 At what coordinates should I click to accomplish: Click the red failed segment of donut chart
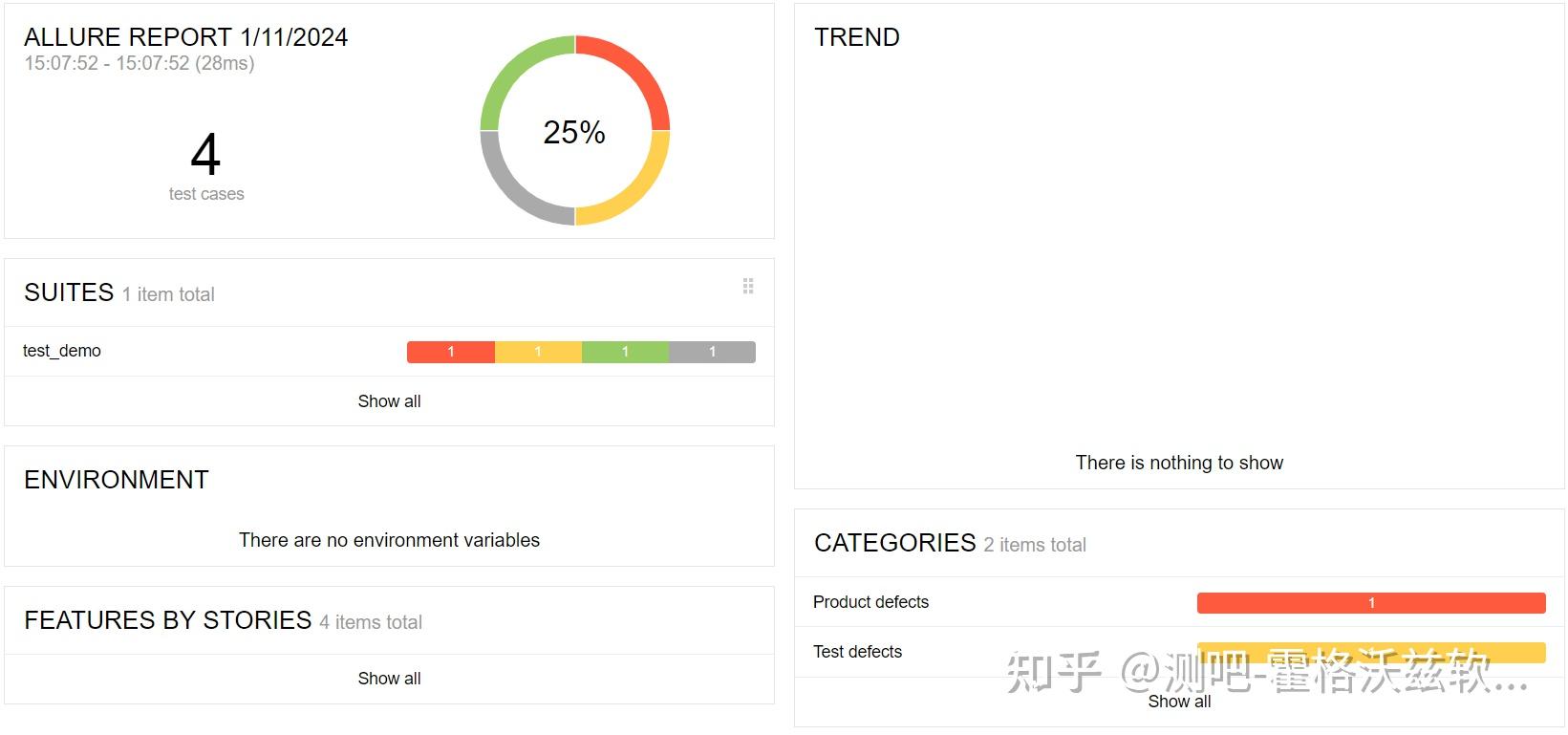pos(640,66)
